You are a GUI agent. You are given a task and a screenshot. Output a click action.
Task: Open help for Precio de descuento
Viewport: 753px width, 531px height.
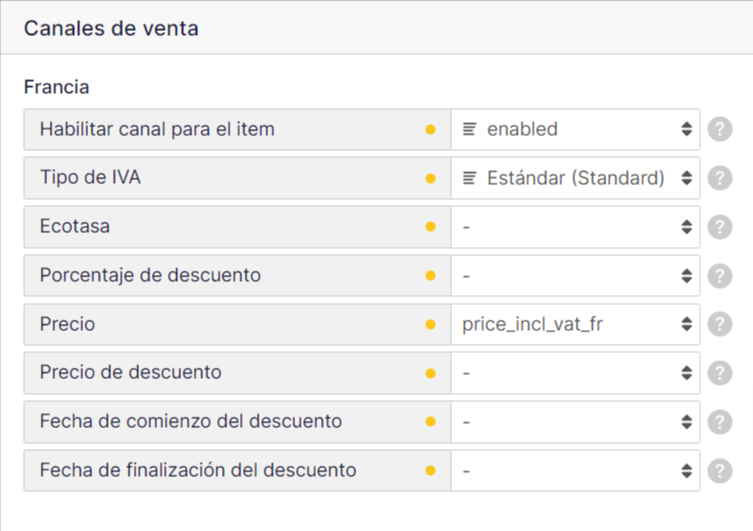[719, 373]
